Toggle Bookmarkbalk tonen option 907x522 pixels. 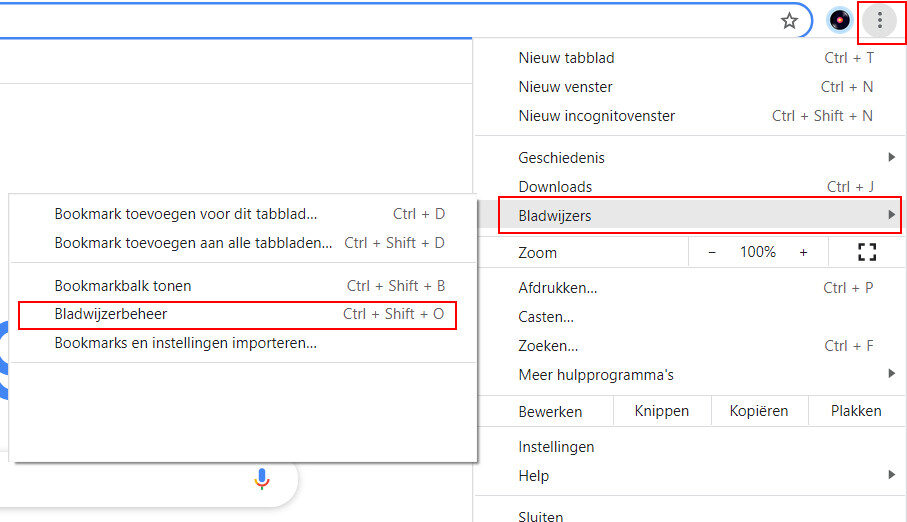[123, 286]
